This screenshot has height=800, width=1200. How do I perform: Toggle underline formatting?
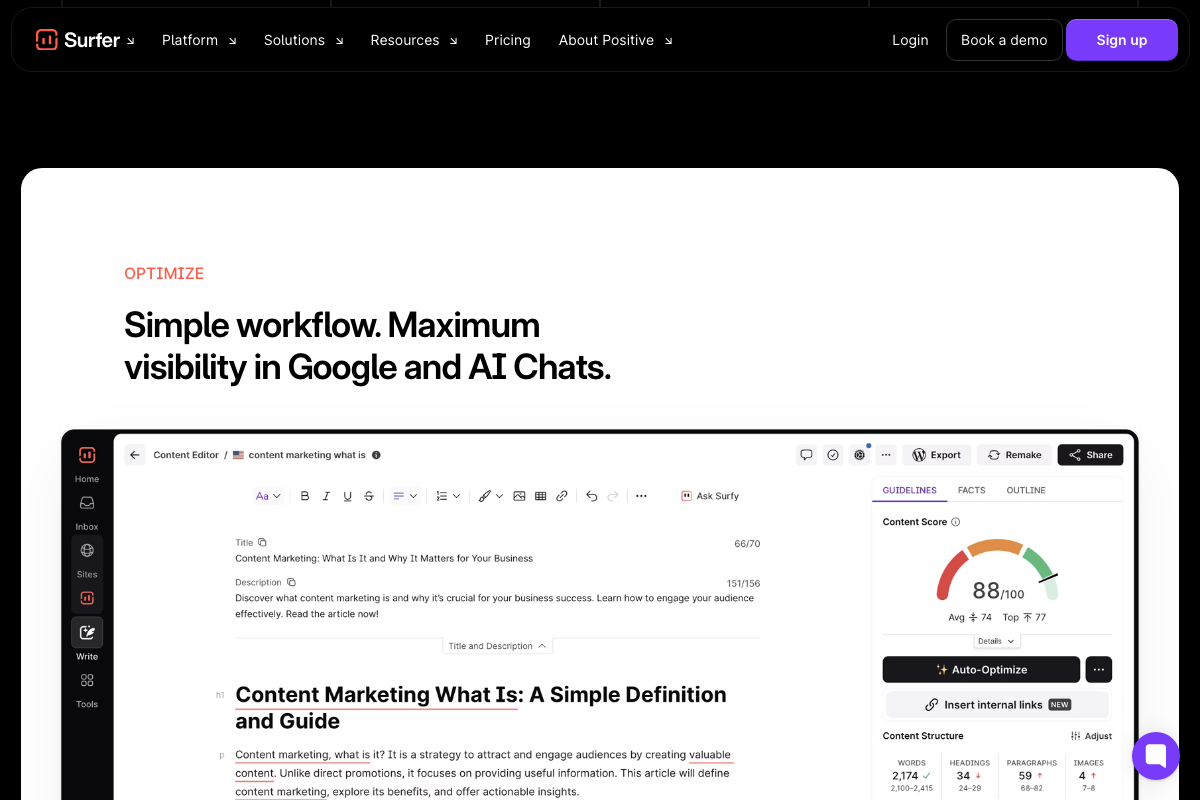(x=347, y=496)
